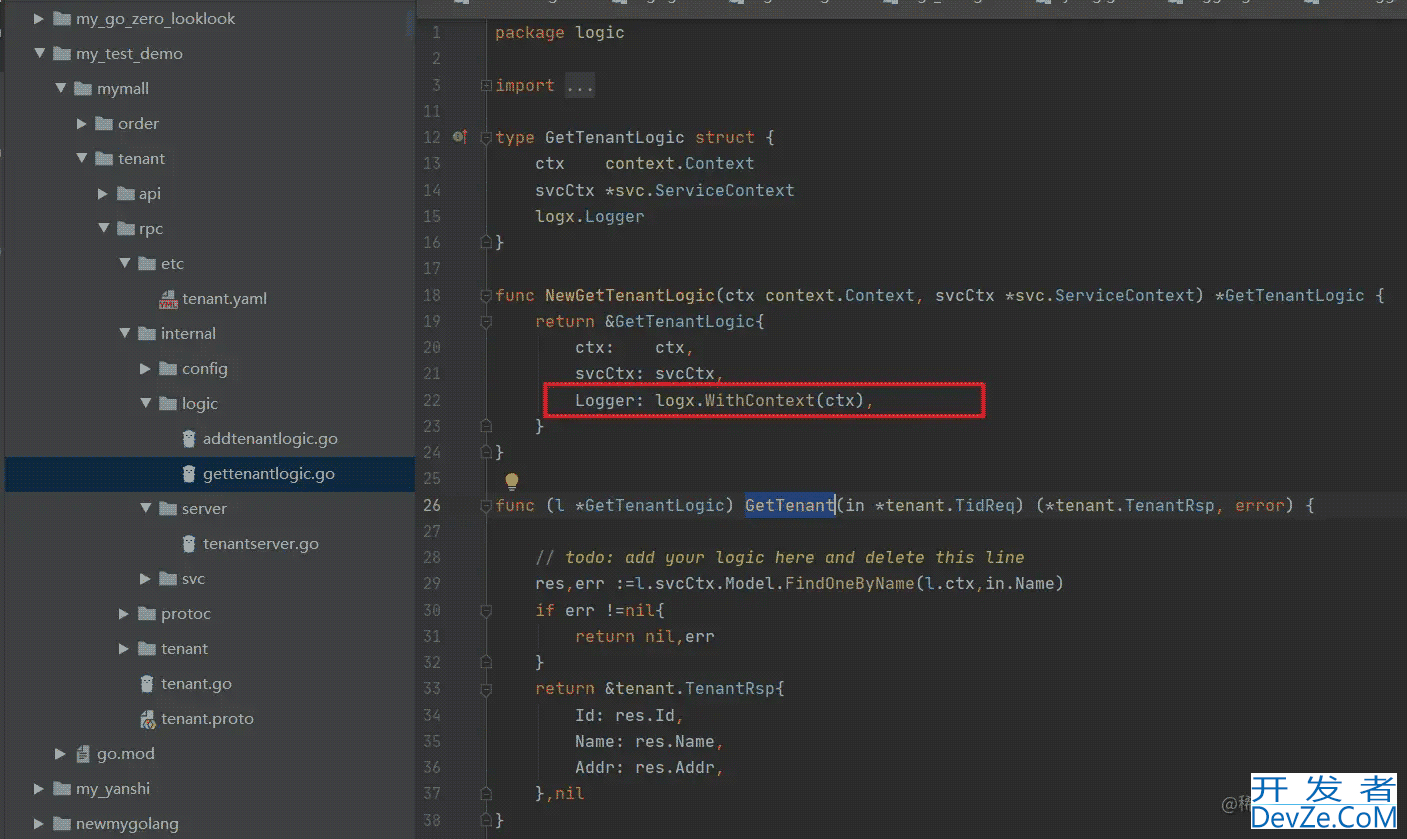Click the gopher icon of addtenantlogic.go
This screenshot has width=1407, height=839.
pyautogui.click(x=189, y=439)
